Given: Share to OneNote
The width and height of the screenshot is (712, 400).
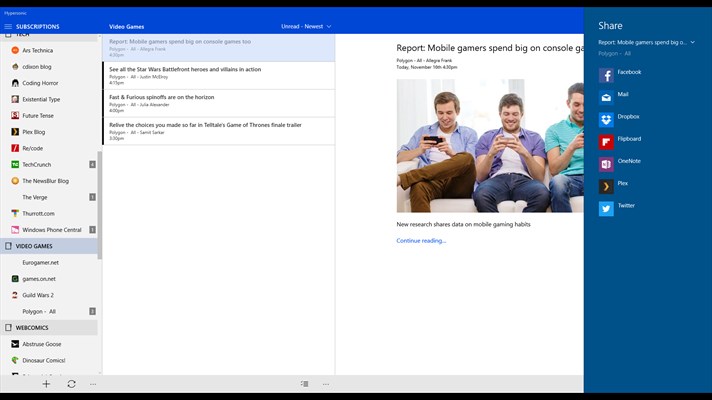Looking at the screenshot, I should click(606, 163).
